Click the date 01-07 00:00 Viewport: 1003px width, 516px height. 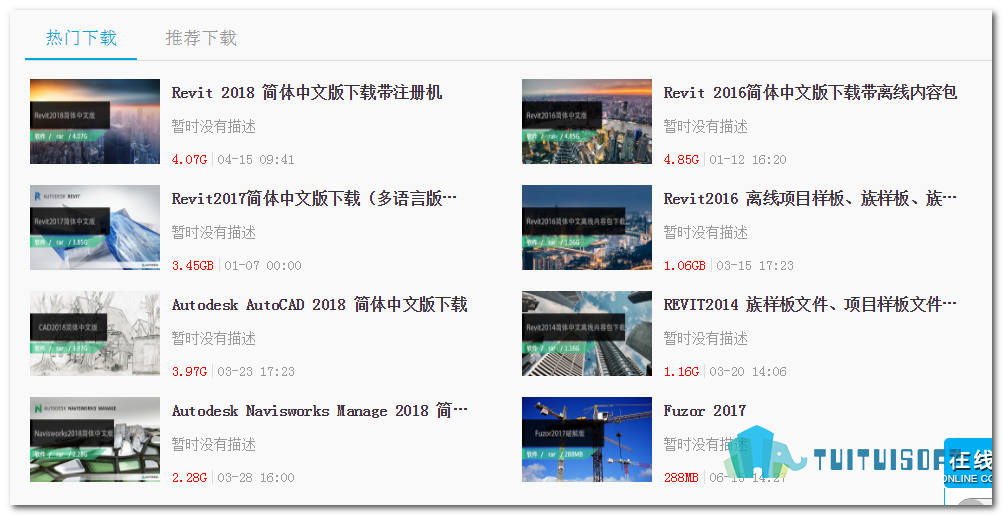263,265
